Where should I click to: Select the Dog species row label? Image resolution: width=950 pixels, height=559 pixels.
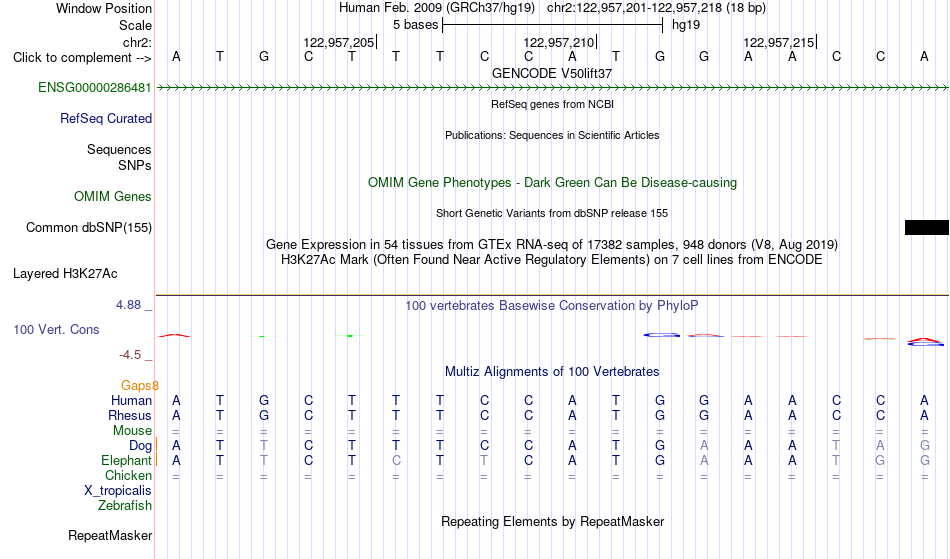pos(140,446)
